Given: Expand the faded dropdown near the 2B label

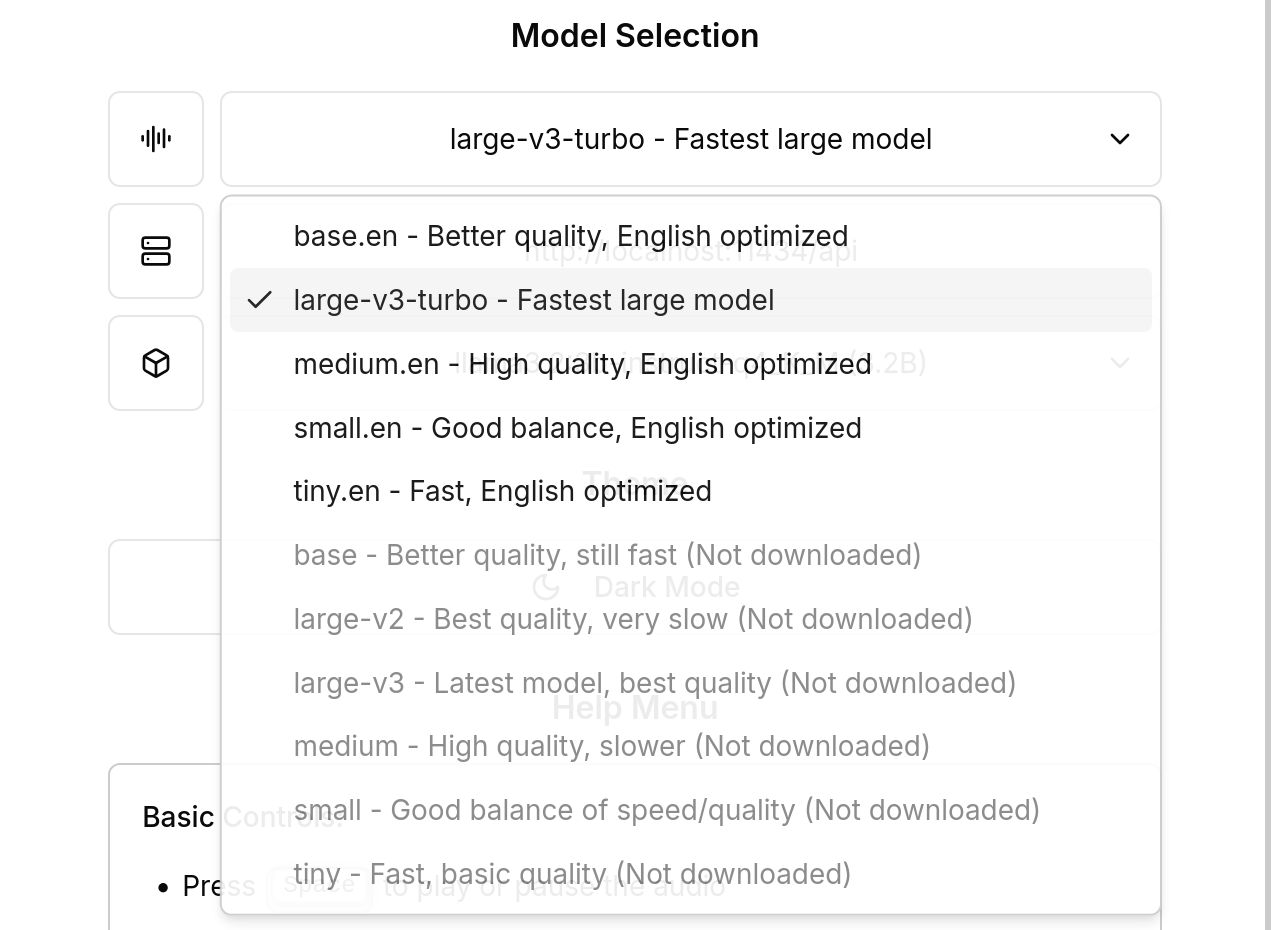Looking at the screenshot, I should (x=1120, y=363).
